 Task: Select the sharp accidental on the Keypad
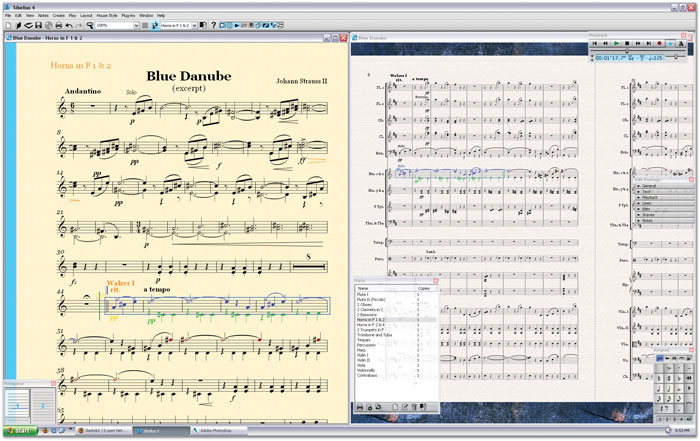(x=669, y=378)
